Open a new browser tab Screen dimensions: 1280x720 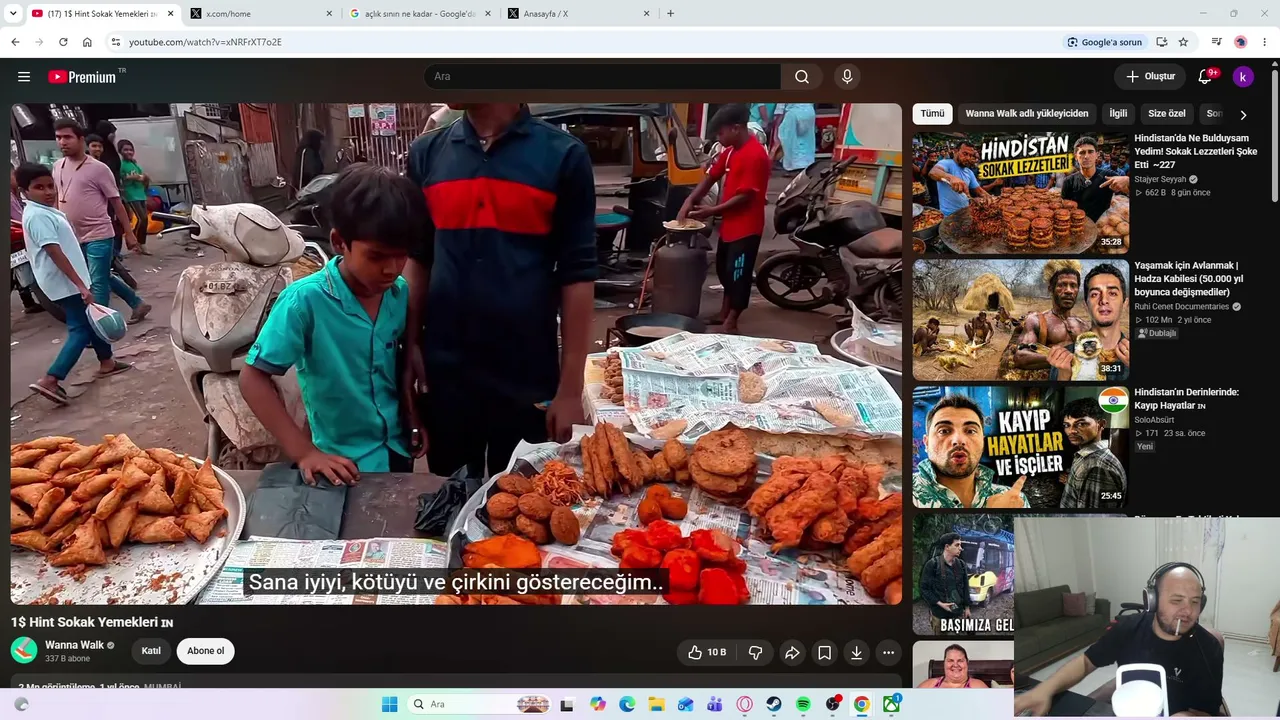click(670, 13)
